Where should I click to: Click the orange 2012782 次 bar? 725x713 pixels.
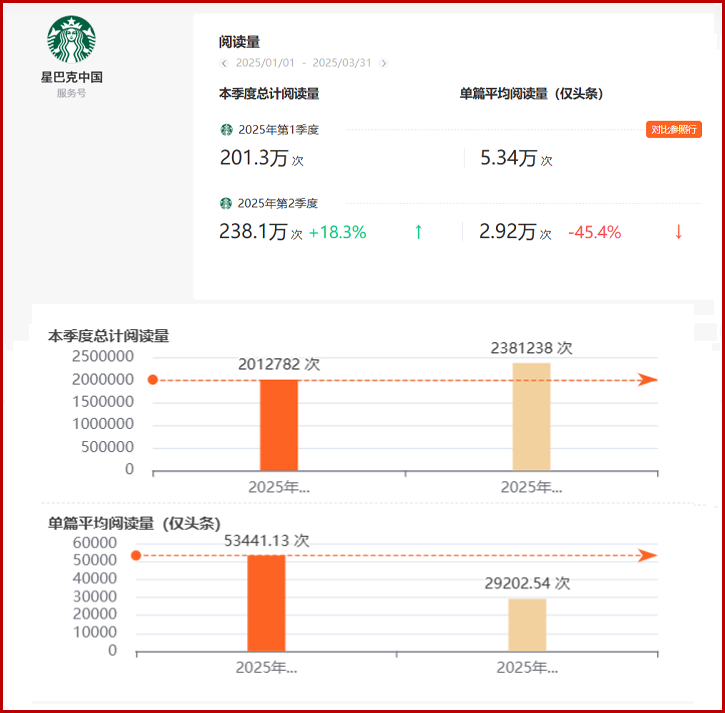point(279,425)
